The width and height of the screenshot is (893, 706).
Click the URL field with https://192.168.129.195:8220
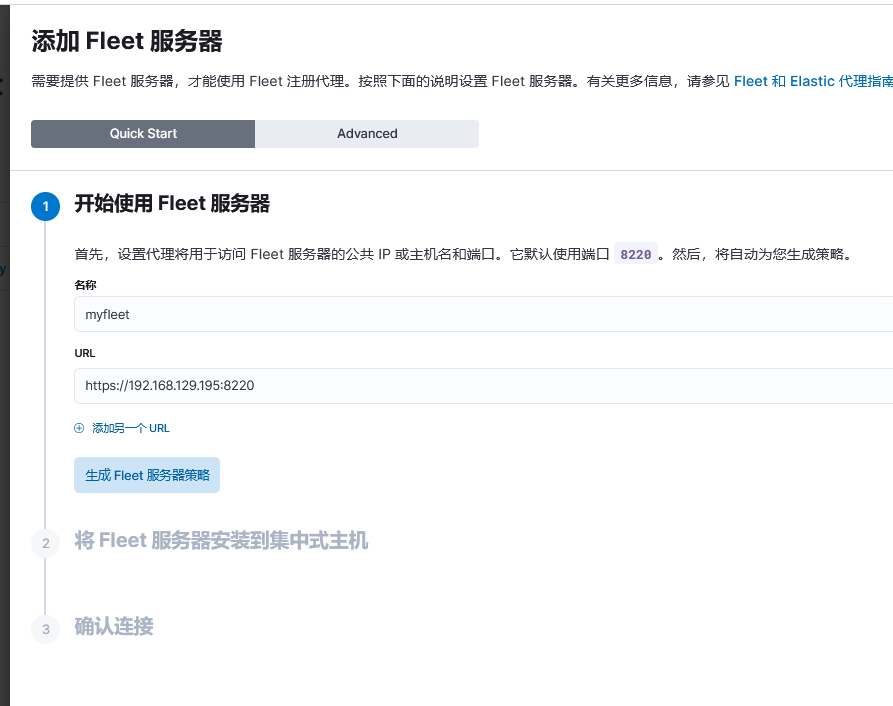click(480, 386)
